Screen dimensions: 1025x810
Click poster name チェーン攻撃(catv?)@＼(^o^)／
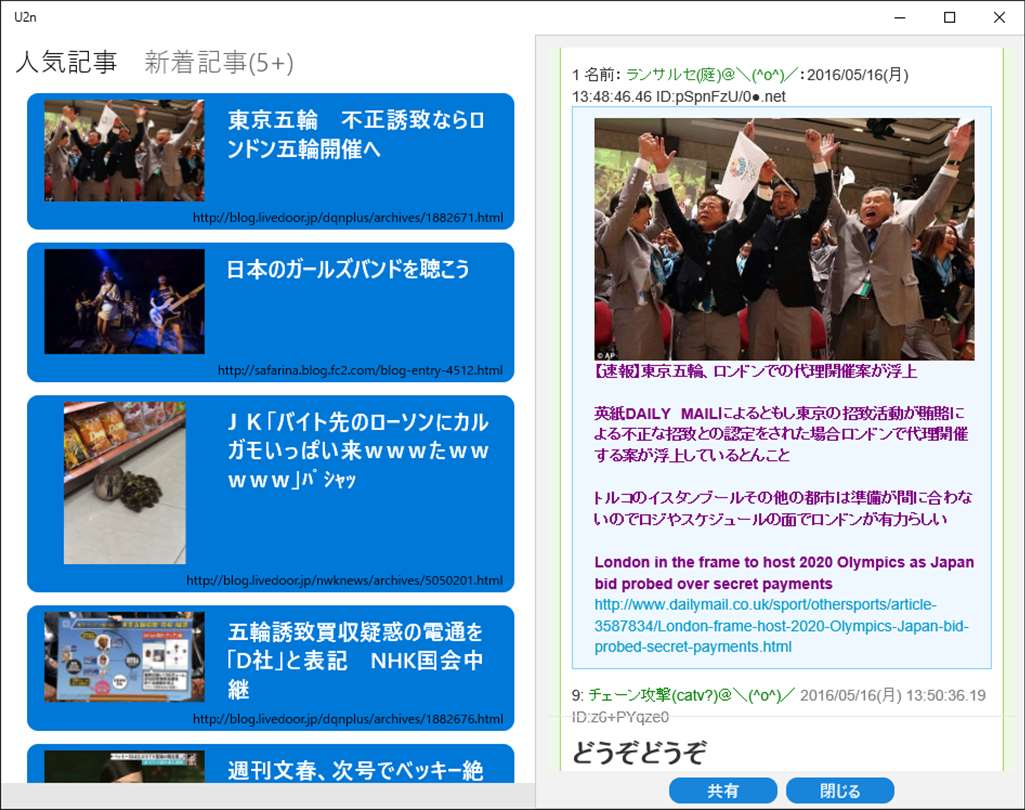(692, 695)
